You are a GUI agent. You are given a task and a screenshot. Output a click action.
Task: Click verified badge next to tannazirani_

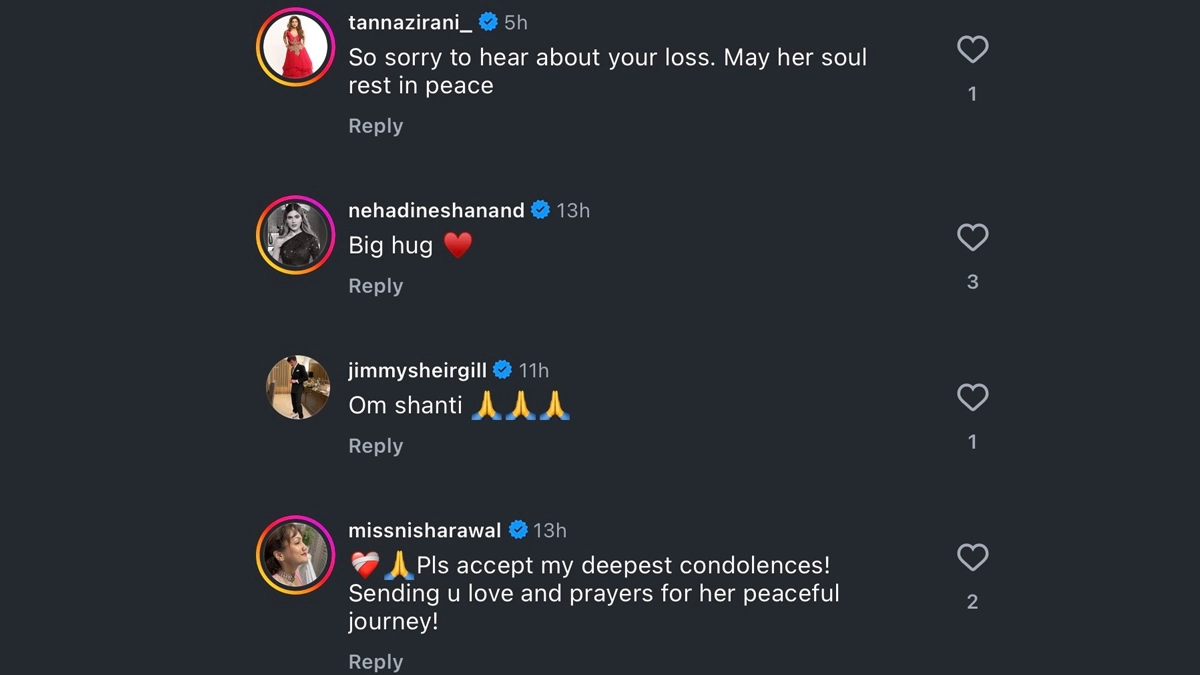tap(489, 22)
